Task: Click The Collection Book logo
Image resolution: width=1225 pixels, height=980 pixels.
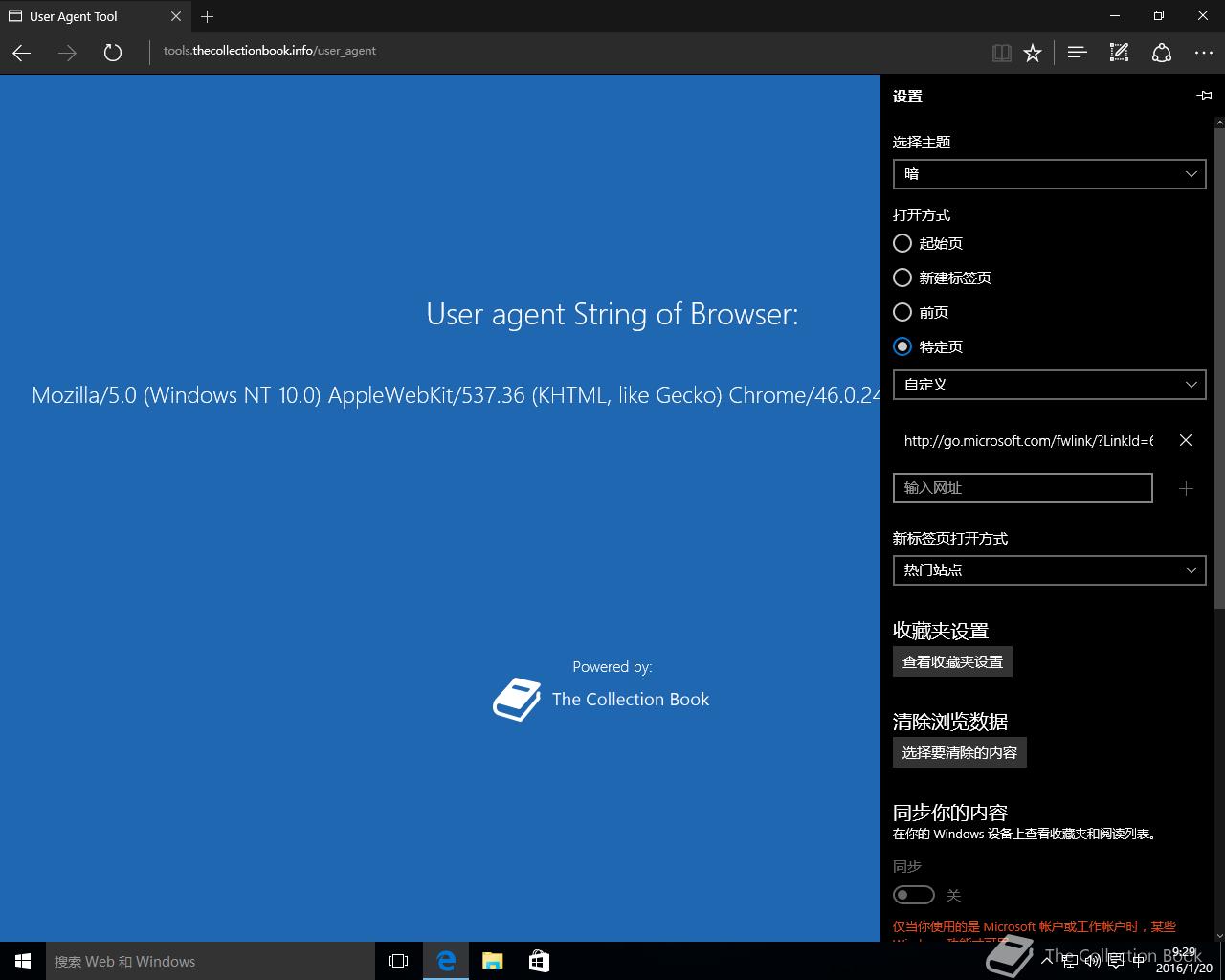Action: 517,700
